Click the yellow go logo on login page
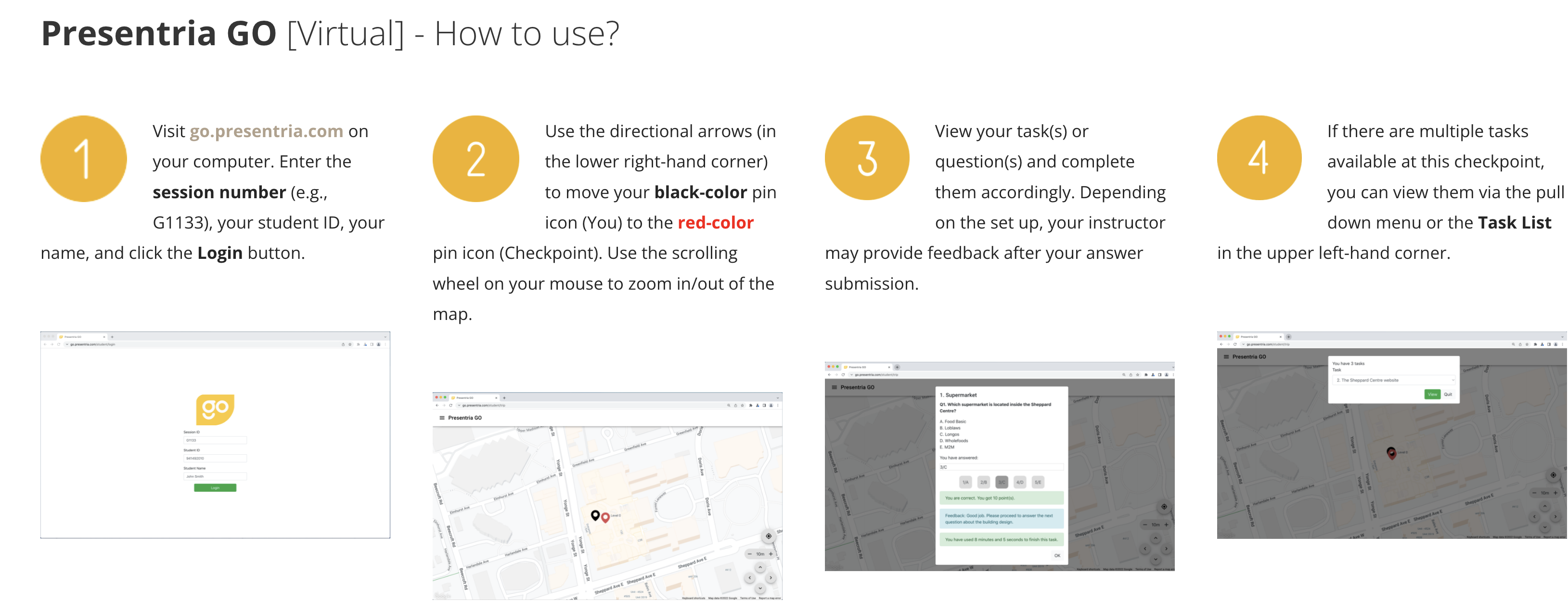Screen dimensions: 1568x612 pyautogui.click(x=215, y=409)
